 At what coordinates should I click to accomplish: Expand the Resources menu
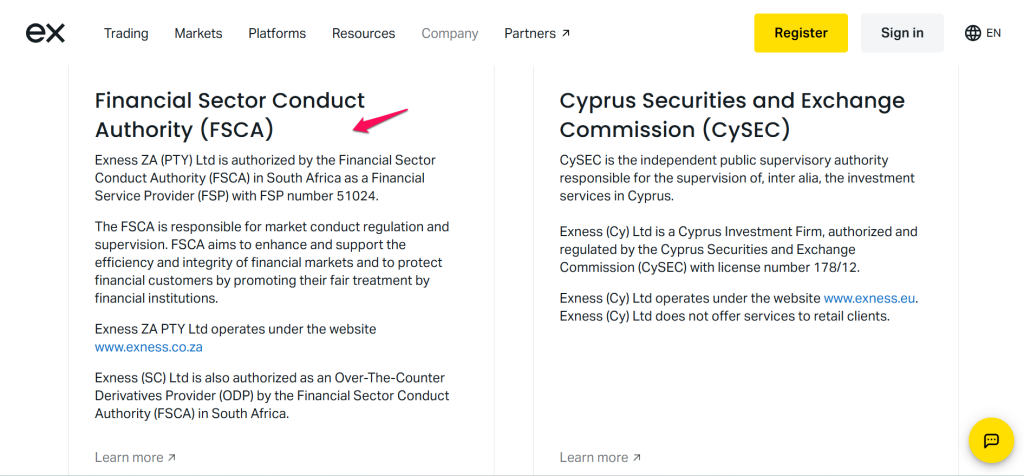pos(363,33)
